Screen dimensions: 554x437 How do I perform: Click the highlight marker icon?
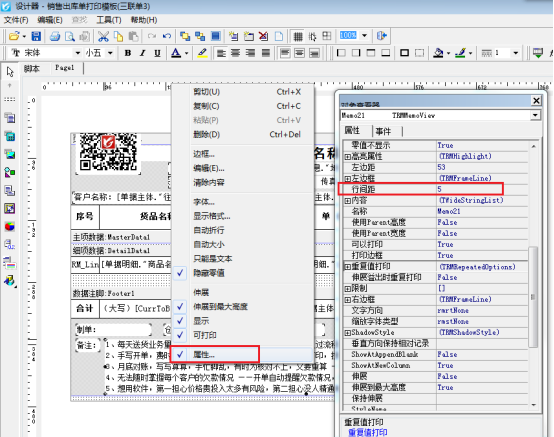click(202, 53)
